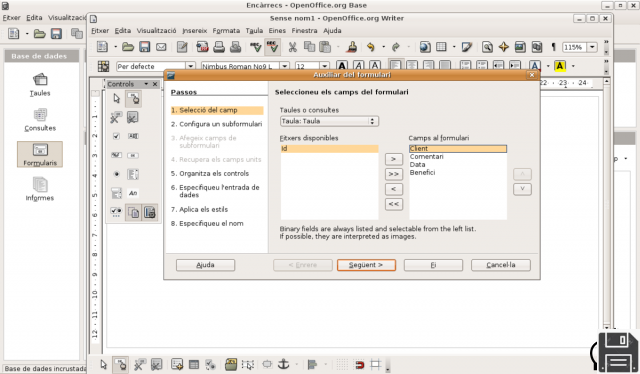Viewport: 640px width, 374px height.
Task: Click the Format Paintbrush icon
Action: click(352, 47)
